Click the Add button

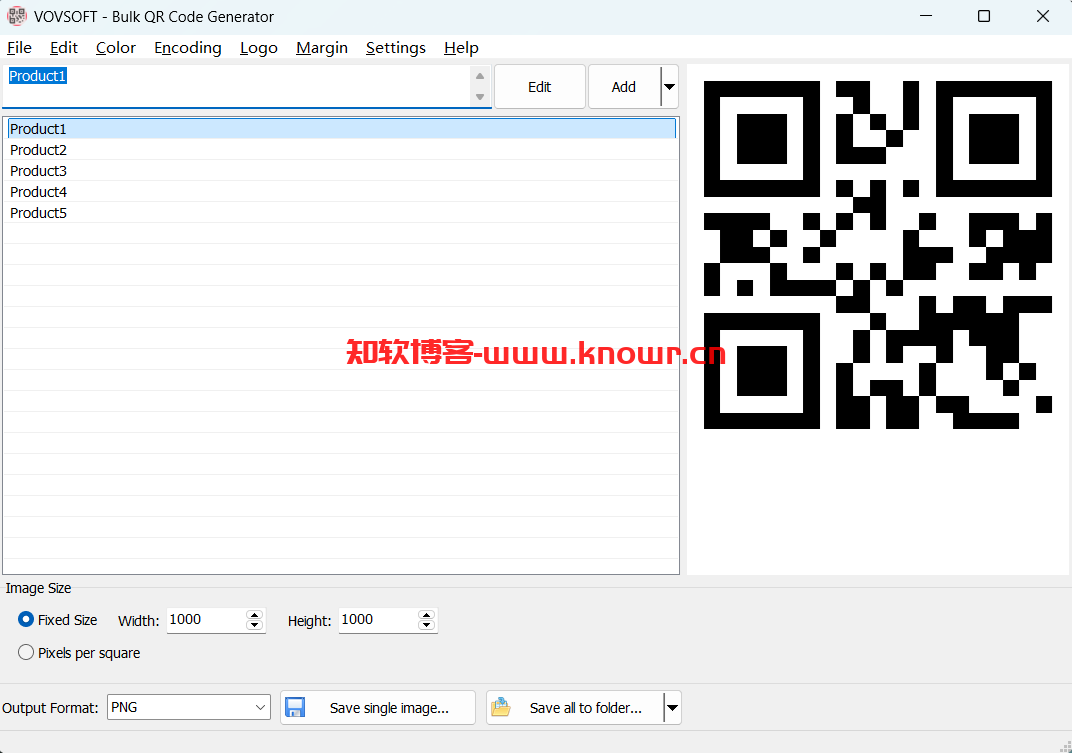[x=624, y=87]
